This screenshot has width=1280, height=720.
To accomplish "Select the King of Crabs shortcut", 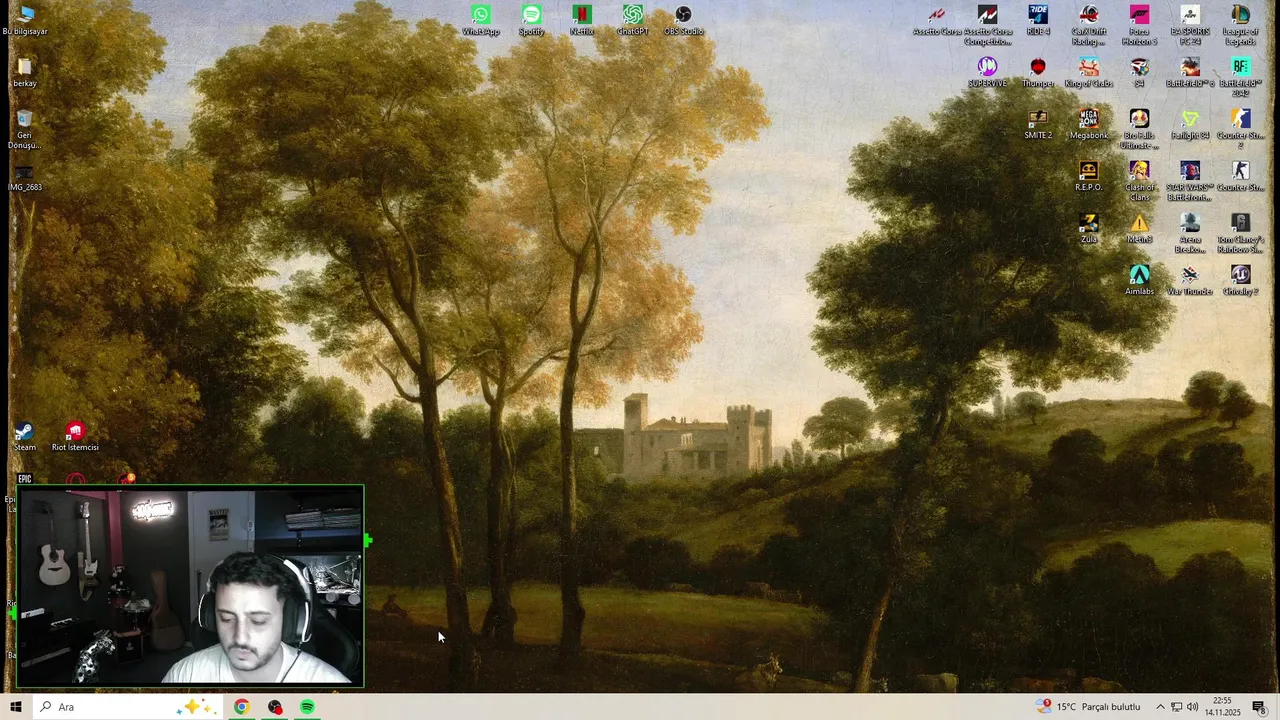I will 1089,72.
